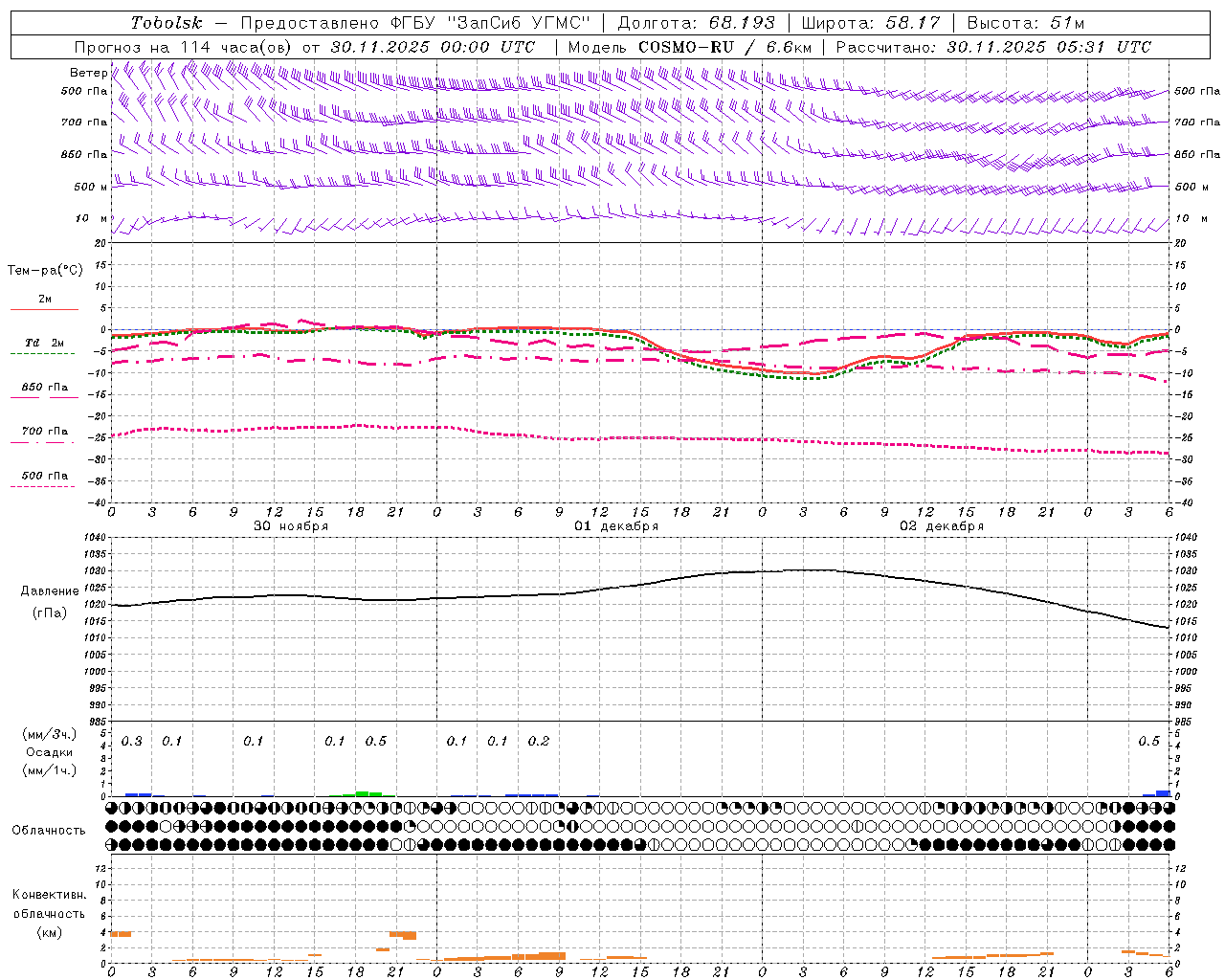Click the precipitation value 0.2
This screenshot has width=1225, height=980.
[539, 742]
